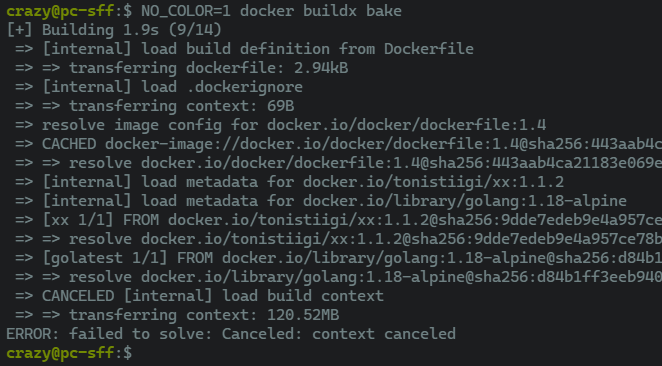The height and width of the screenshot is (366, 662).
Task: Click the 'NO_COLOR=1' environment variable
Action: tap(186, 11)
